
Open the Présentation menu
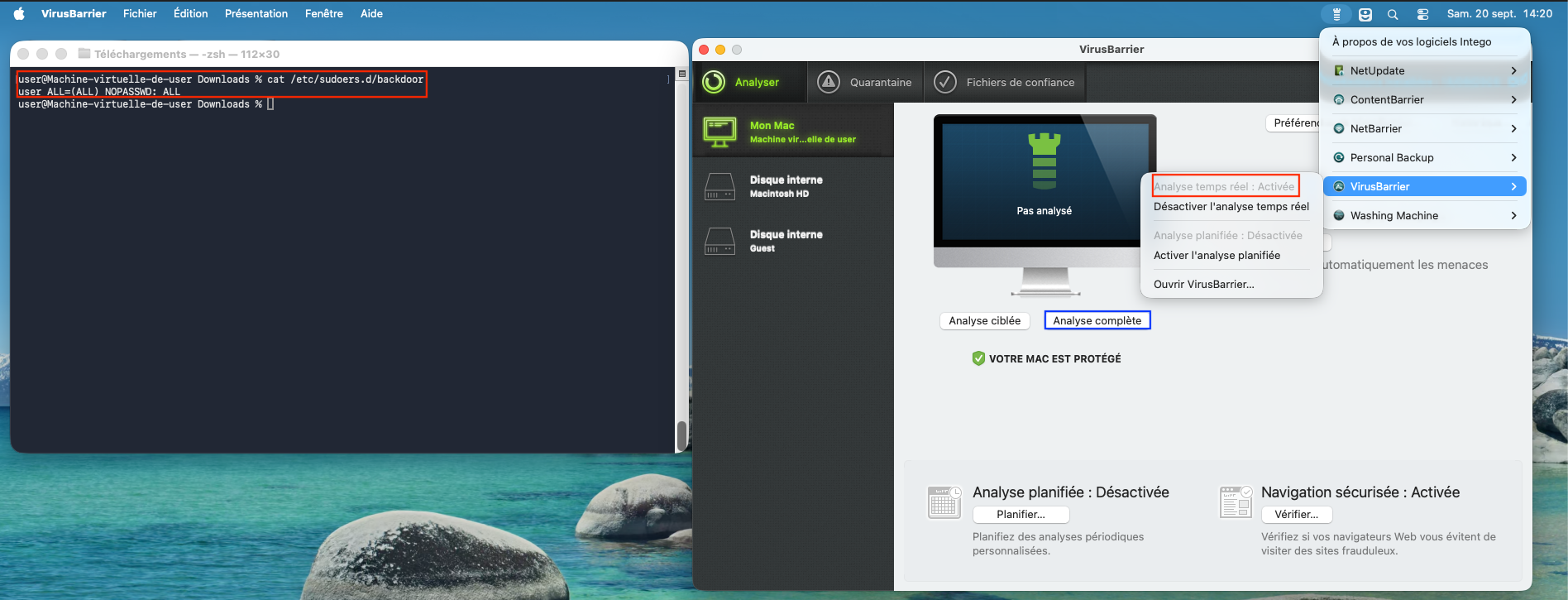(256, 14)
